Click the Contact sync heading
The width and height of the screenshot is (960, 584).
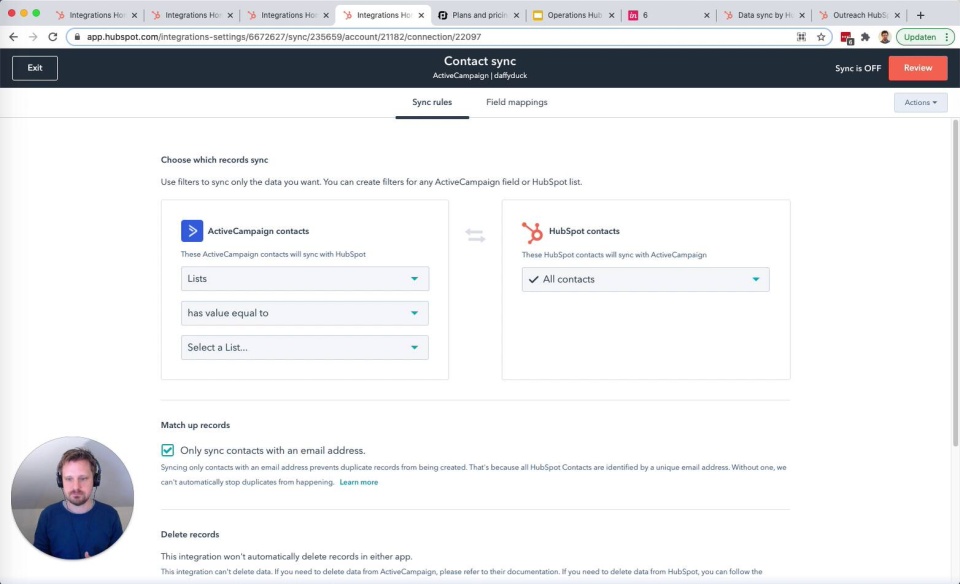click(x=480, y=61)
